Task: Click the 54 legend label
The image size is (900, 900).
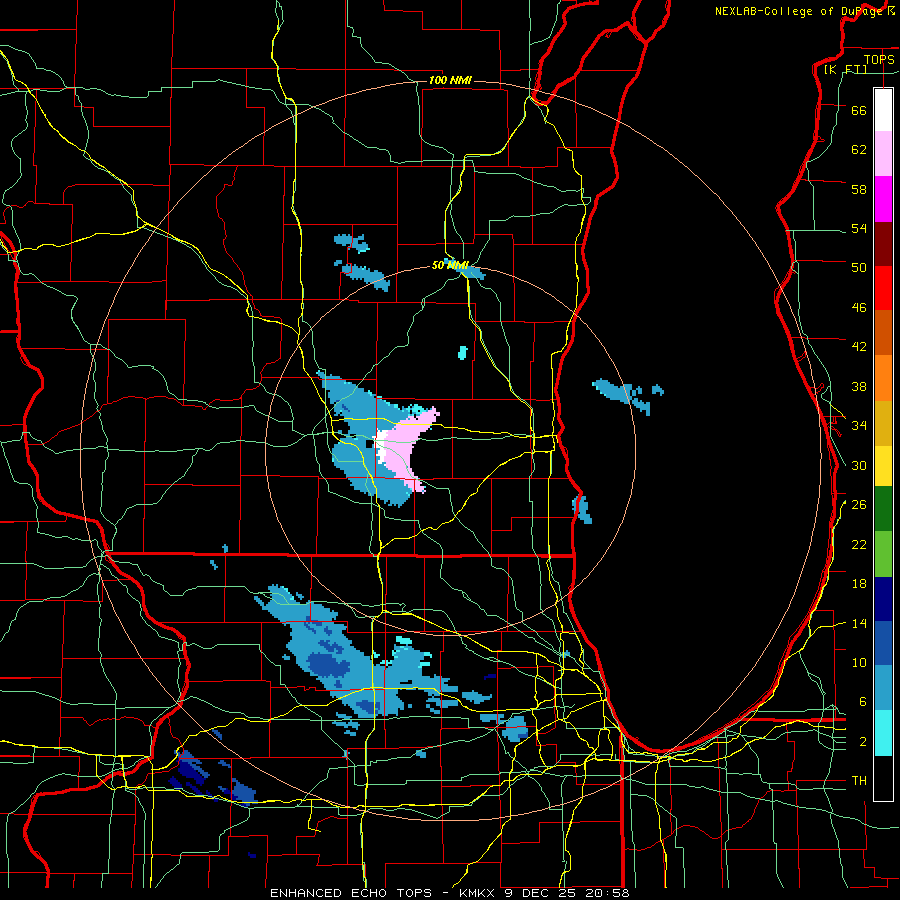Action: [x=859, y=228]
